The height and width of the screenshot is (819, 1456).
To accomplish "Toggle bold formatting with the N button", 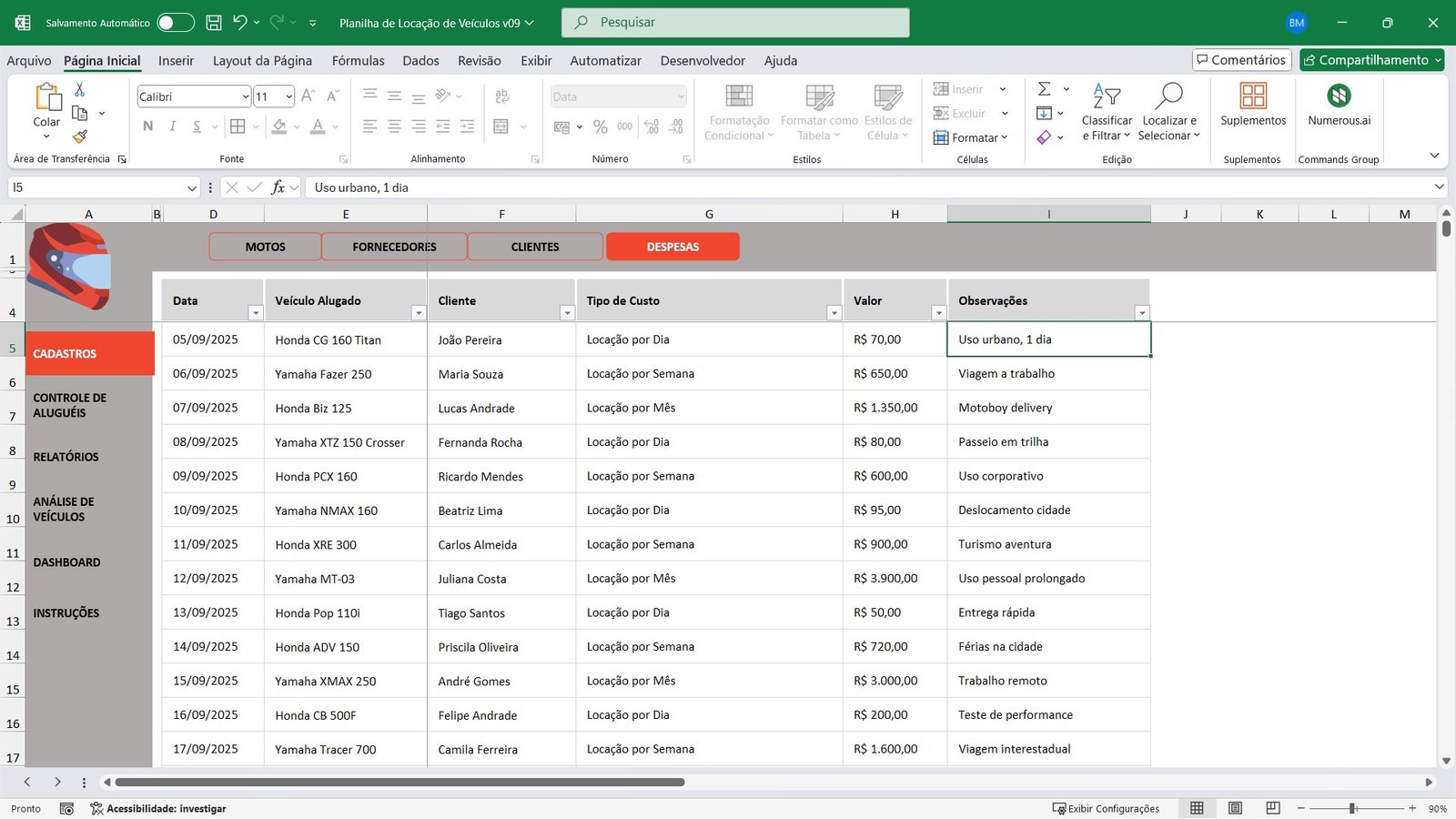I will click(148, 126).
